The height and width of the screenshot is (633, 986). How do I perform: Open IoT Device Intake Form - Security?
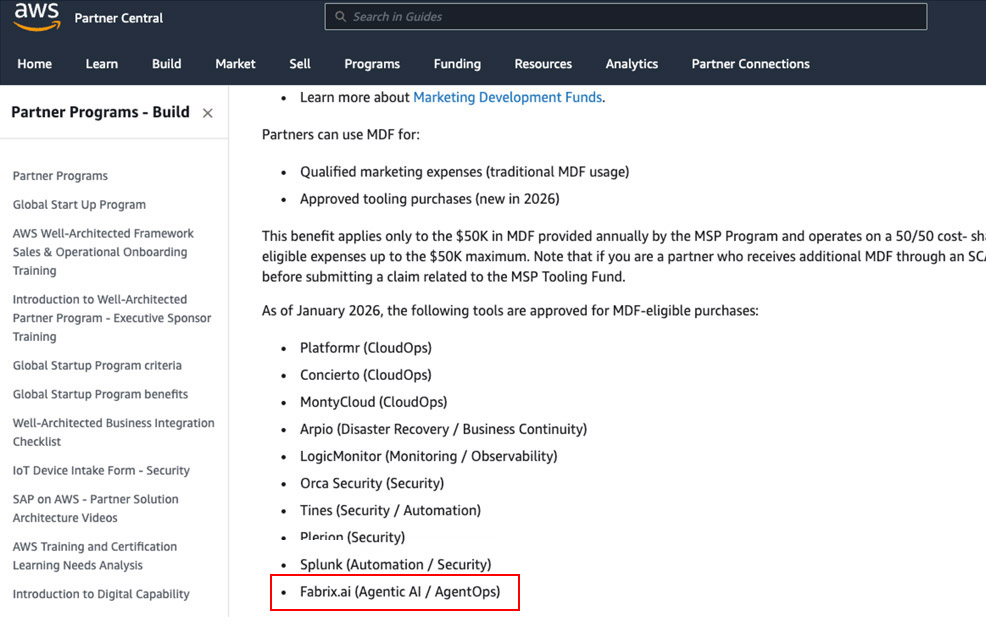pos(101,471)
